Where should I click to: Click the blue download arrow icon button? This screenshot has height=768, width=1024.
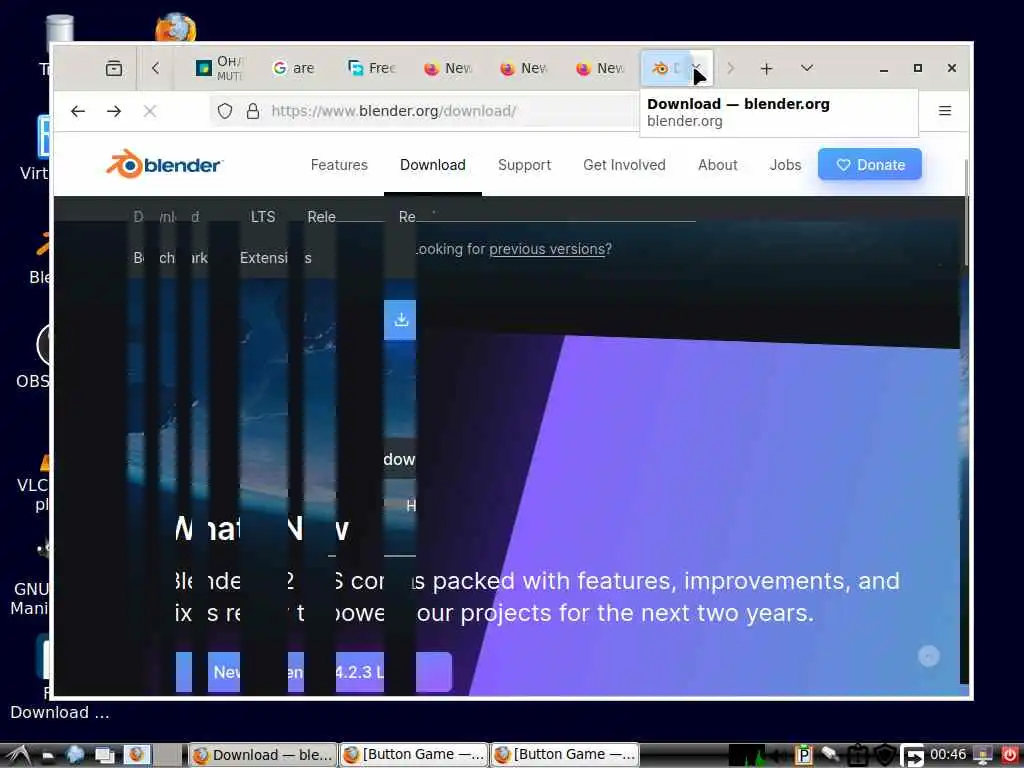click(400, 319)
